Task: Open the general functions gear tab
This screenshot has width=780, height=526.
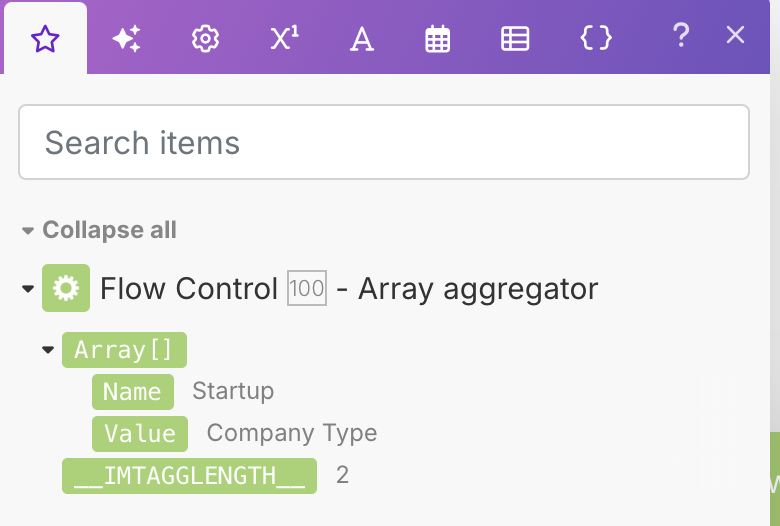Action: [x=205, y=38]
